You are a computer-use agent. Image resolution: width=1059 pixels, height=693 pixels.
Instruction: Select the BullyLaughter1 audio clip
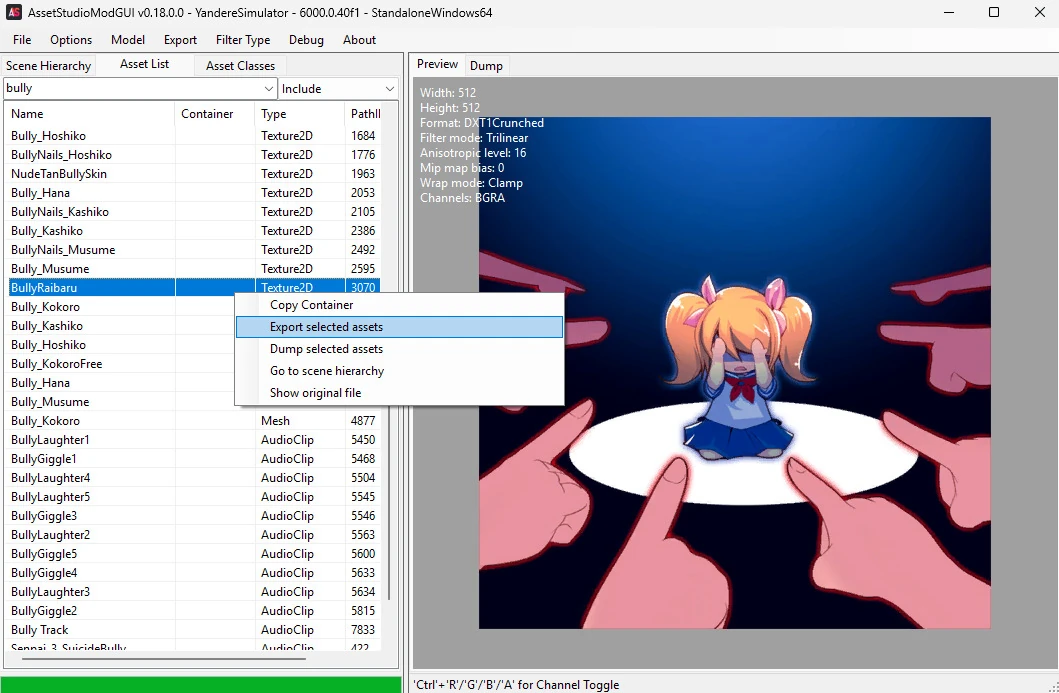pos(195,440)
